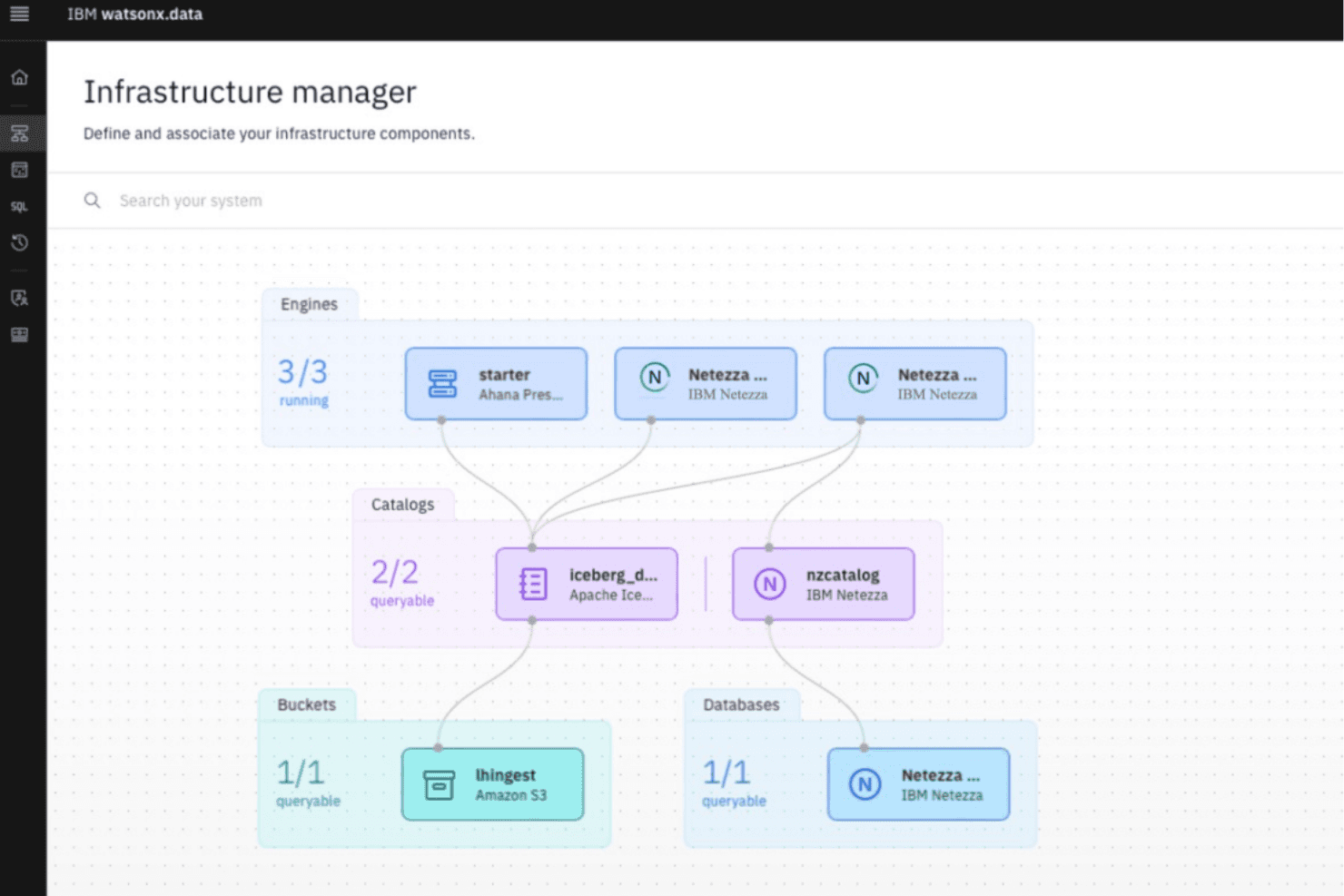Click the lhingest bucket archive icon
The height and width of the screenshot is (896, 1344).
click(x=440, y=784)
